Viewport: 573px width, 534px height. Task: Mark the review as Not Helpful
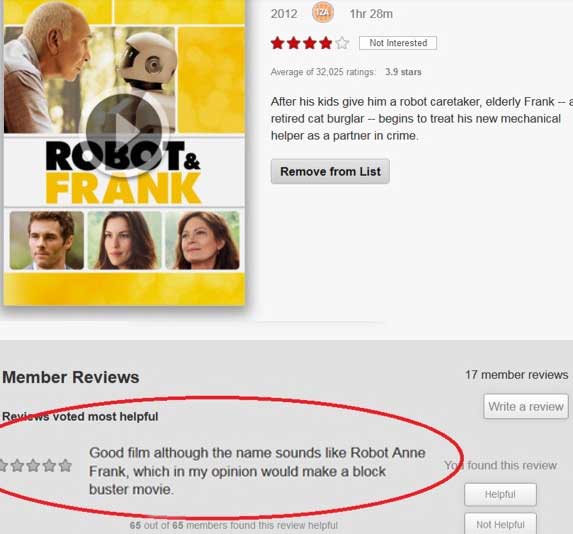click(500, 524)
